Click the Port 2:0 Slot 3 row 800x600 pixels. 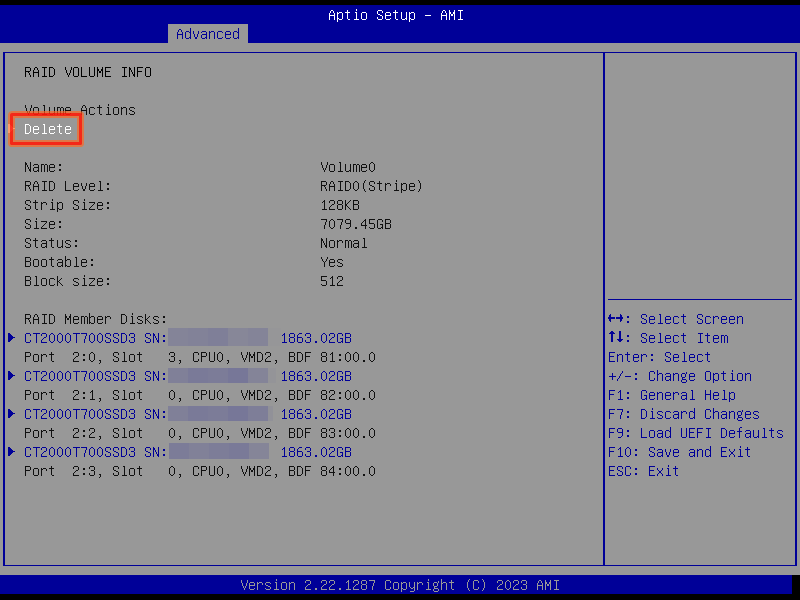200,357
